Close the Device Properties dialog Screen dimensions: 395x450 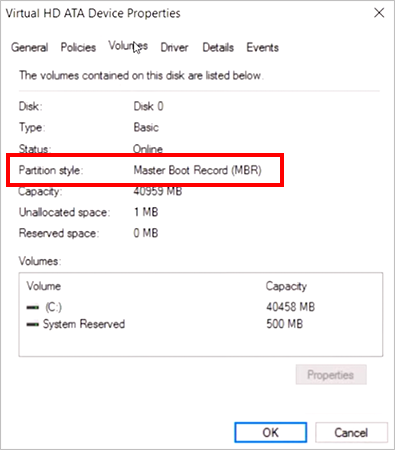379,13
